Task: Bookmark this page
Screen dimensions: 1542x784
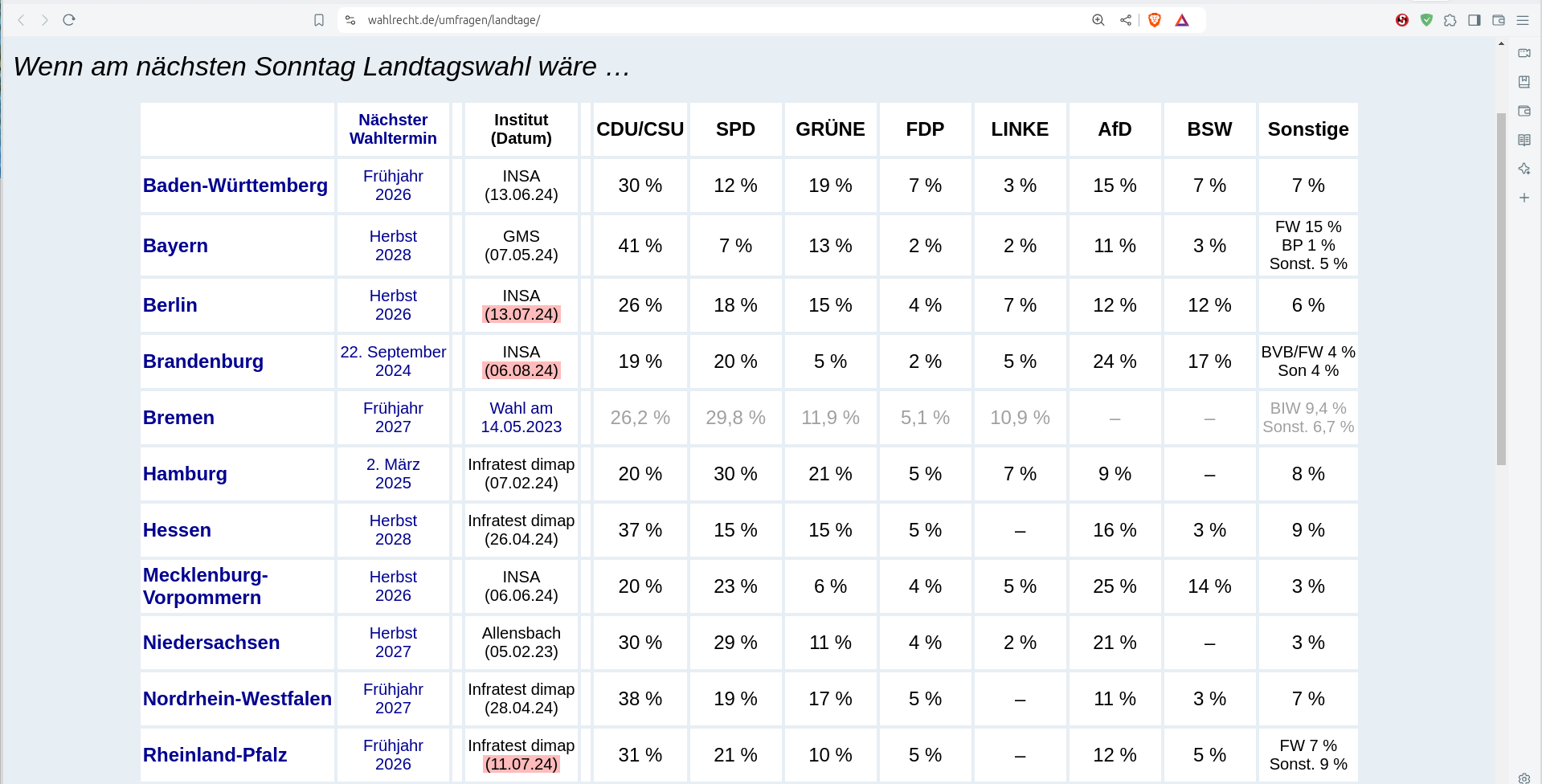Action: (319, 20)
